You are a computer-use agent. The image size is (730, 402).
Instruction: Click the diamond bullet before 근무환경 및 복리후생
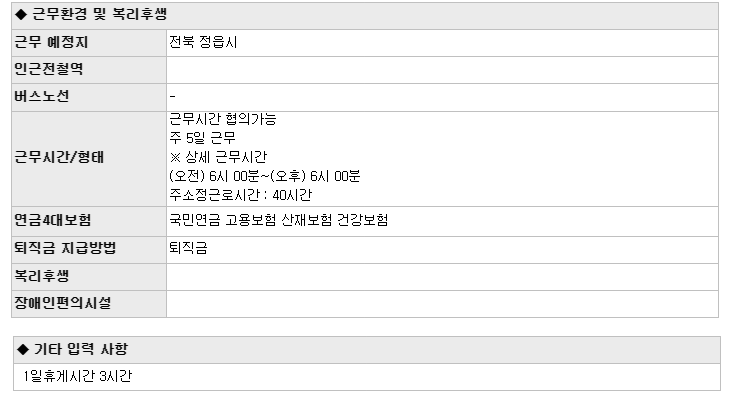(21, 14)
